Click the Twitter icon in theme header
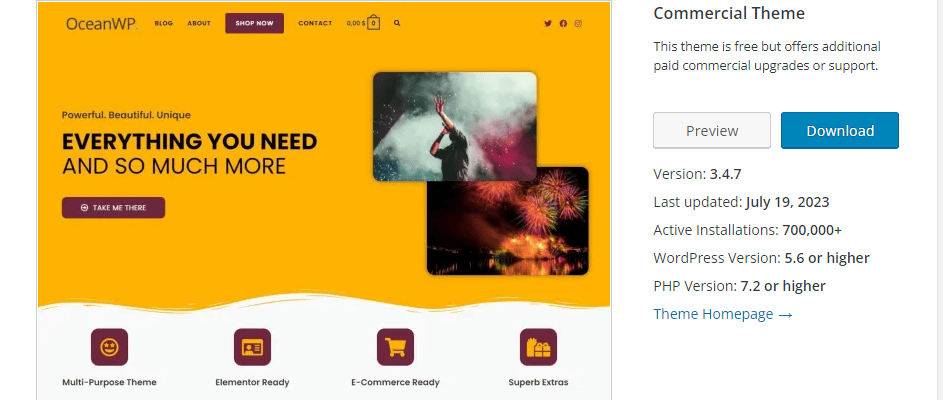 [x=548, y=23]
